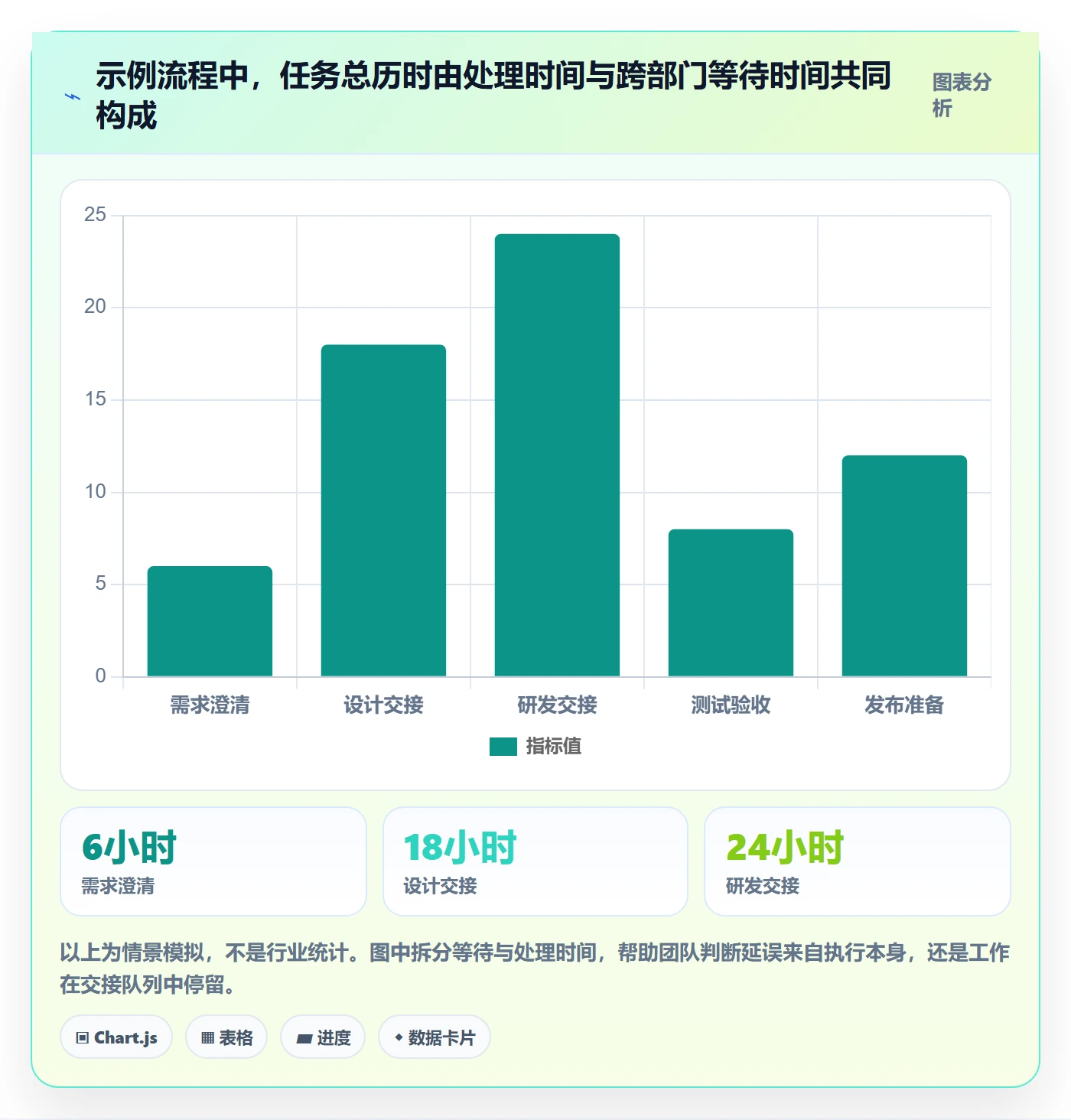1071x1120 pixels.
Task: Click the 设计交接 bar in the chart
Action: (383, 510)
